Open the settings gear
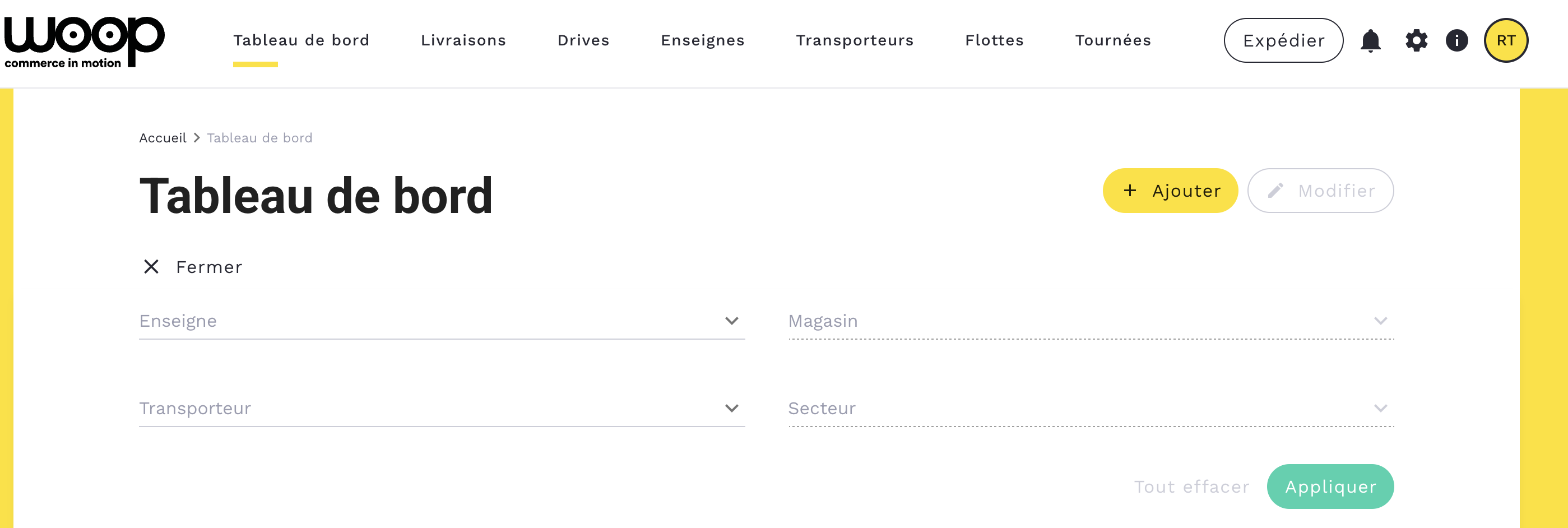Viewport: 1568px width, 528px height. click(1416, 41)
